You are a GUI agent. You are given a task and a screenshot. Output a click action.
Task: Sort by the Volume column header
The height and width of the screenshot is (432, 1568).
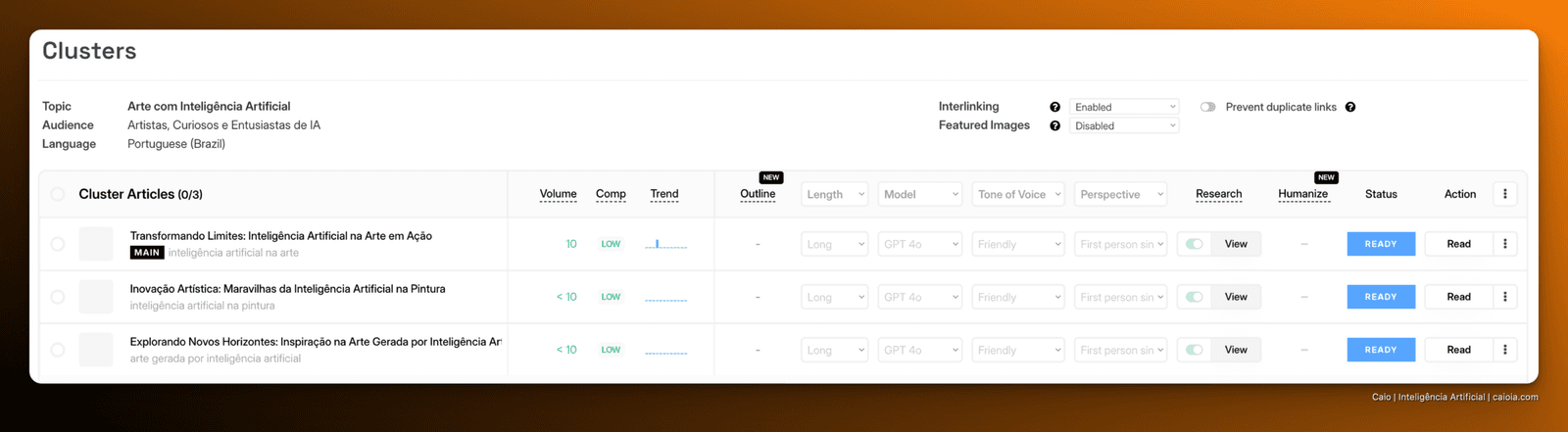click(x=558, y=194)
